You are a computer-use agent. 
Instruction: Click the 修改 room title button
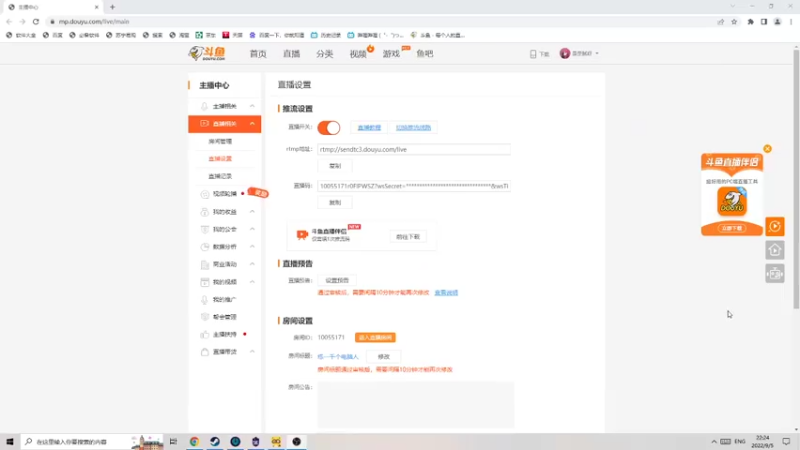click(384, 357)
